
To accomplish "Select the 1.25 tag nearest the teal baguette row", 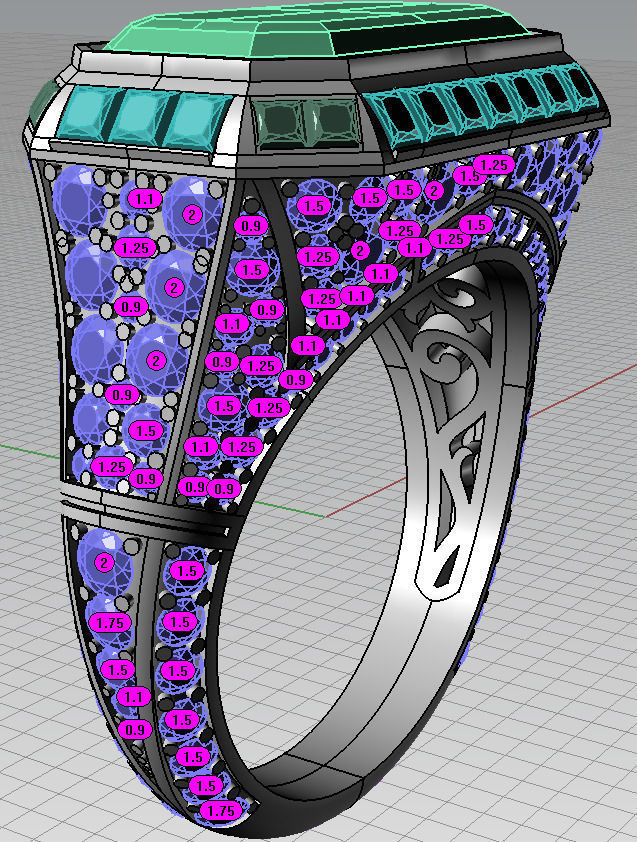I will point(494,165).
